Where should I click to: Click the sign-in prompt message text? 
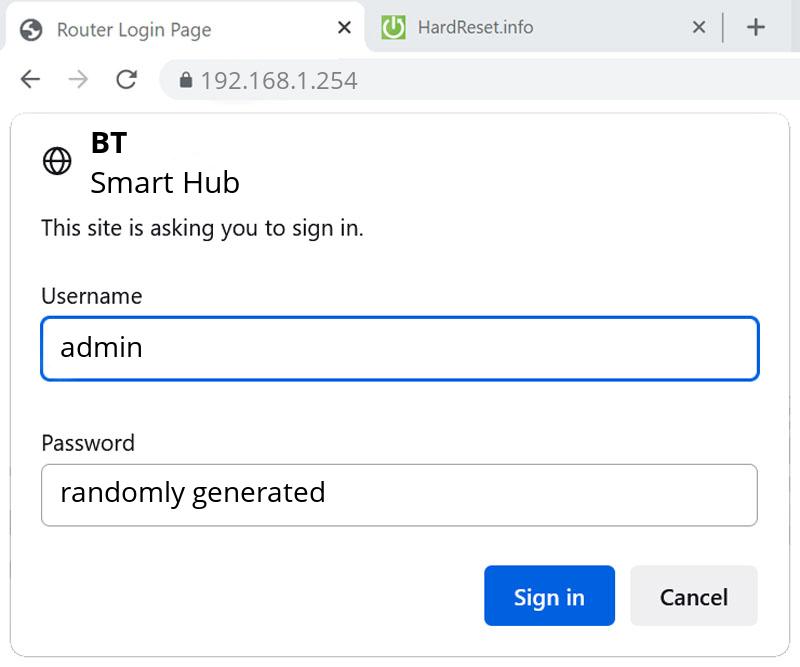point(202,228)
